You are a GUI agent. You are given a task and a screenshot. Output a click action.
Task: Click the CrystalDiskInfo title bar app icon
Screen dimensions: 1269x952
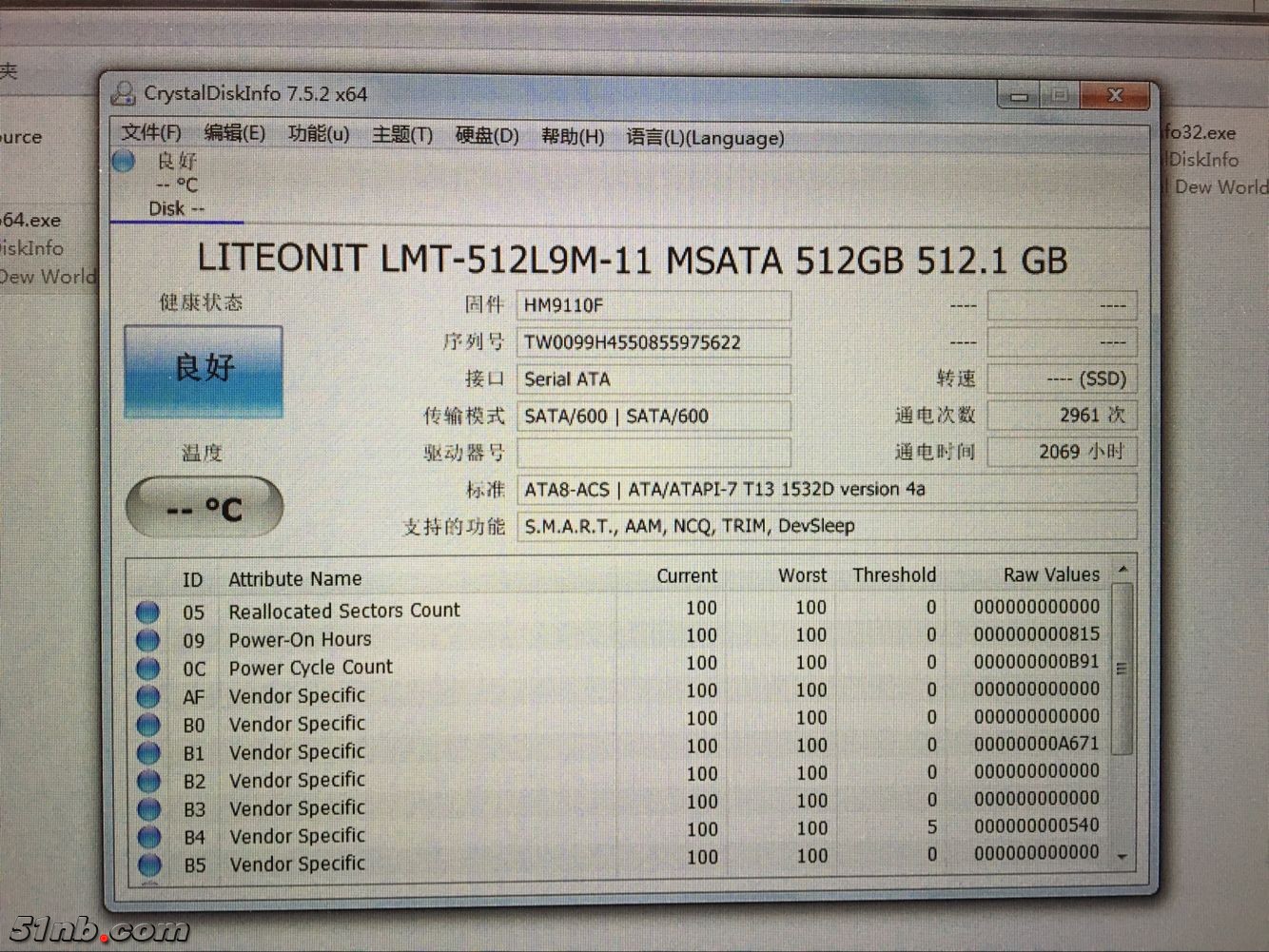coord(123,93)
